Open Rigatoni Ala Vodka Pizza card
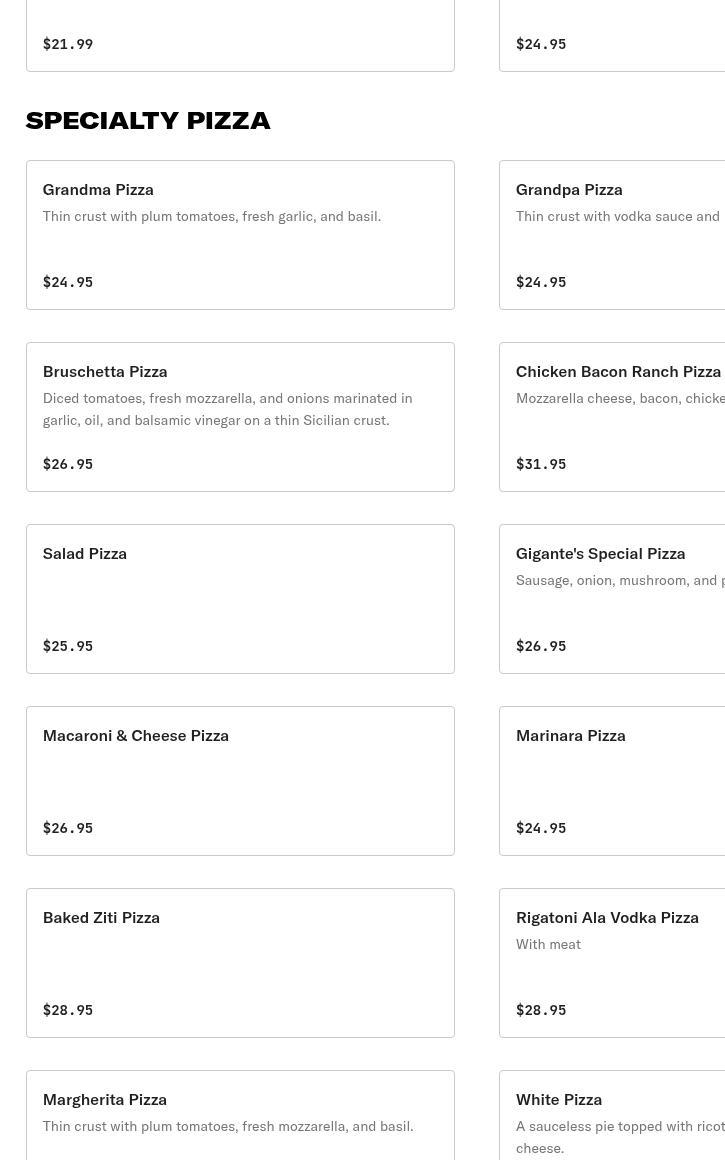 click(x=613, y=962)
